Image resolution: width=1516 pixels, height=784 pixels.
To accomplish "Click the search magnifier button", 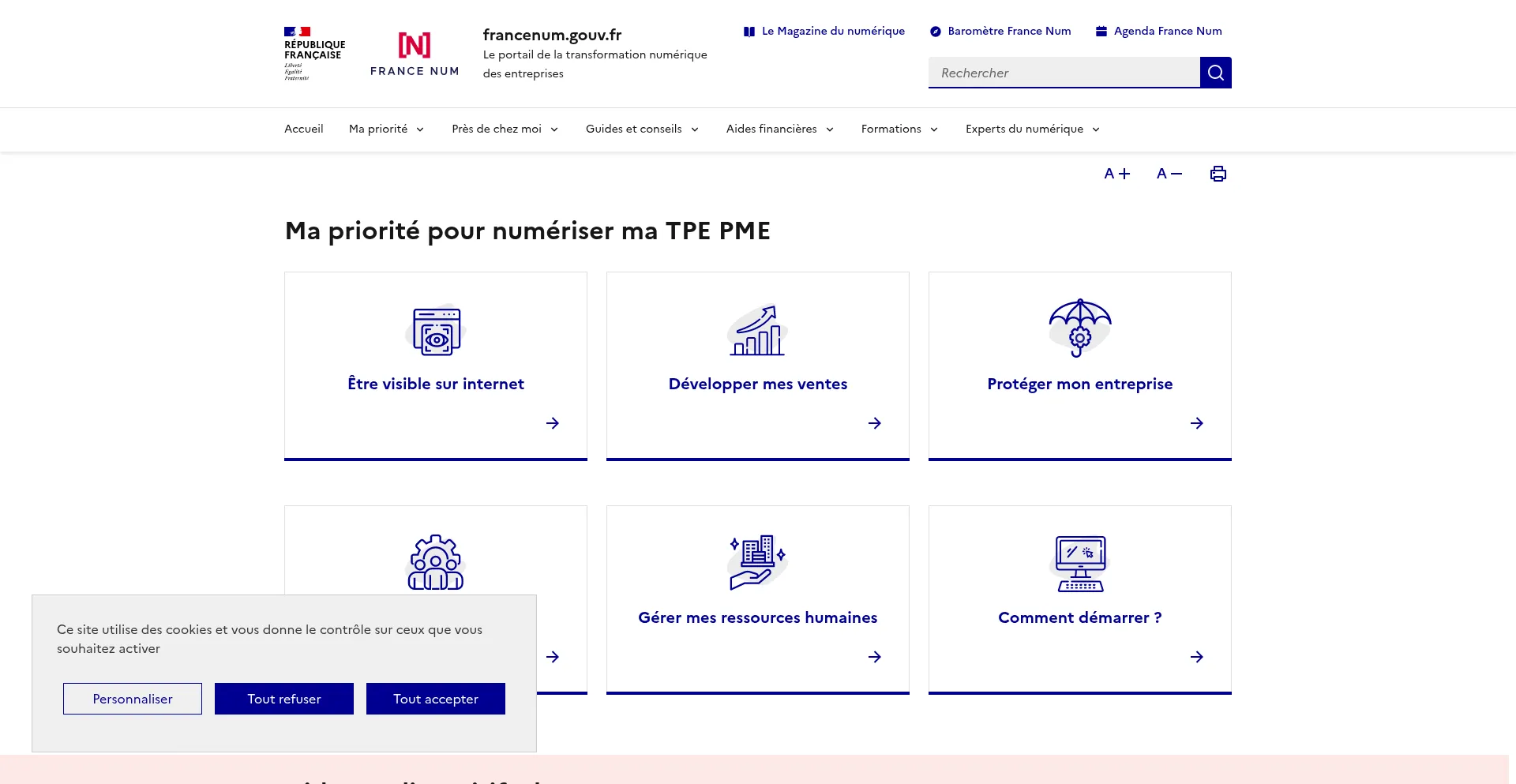I will [x=1215, y=73].
